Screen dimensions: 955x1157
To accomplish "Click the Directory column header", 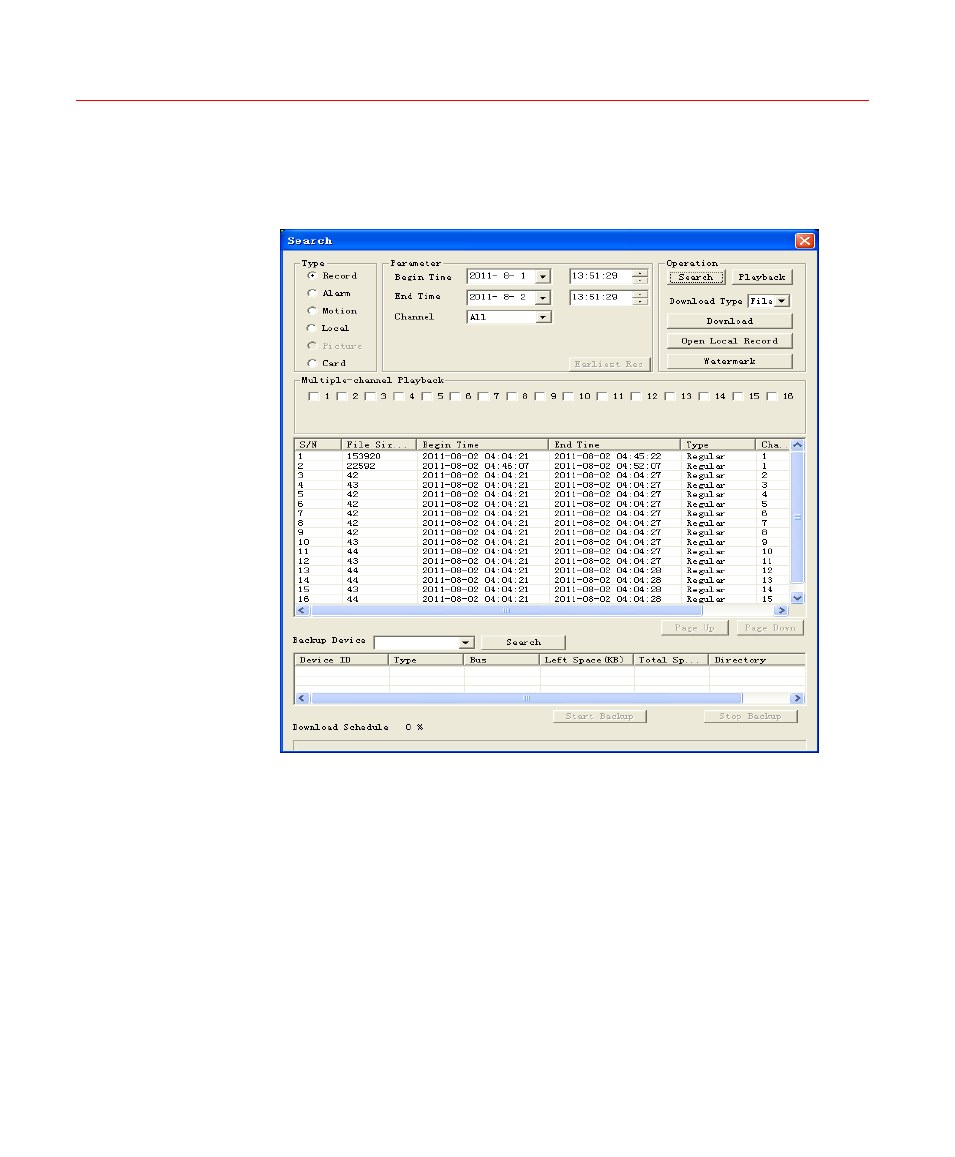I will click(x=756, y=660).
